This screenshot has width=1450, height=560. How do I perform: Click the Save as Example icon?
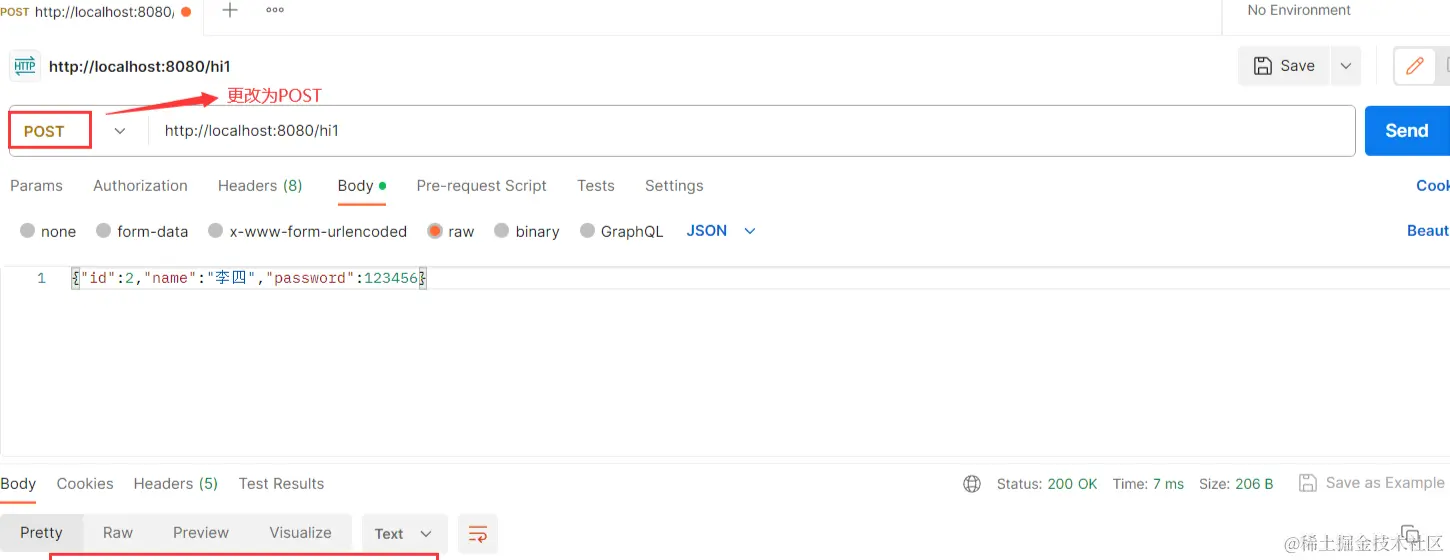tap(1307, 483)
